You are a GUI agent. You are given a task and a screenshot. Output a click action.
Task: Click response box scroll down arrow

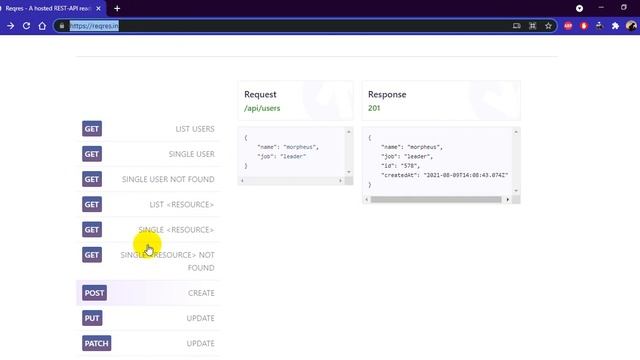(516, 191)
